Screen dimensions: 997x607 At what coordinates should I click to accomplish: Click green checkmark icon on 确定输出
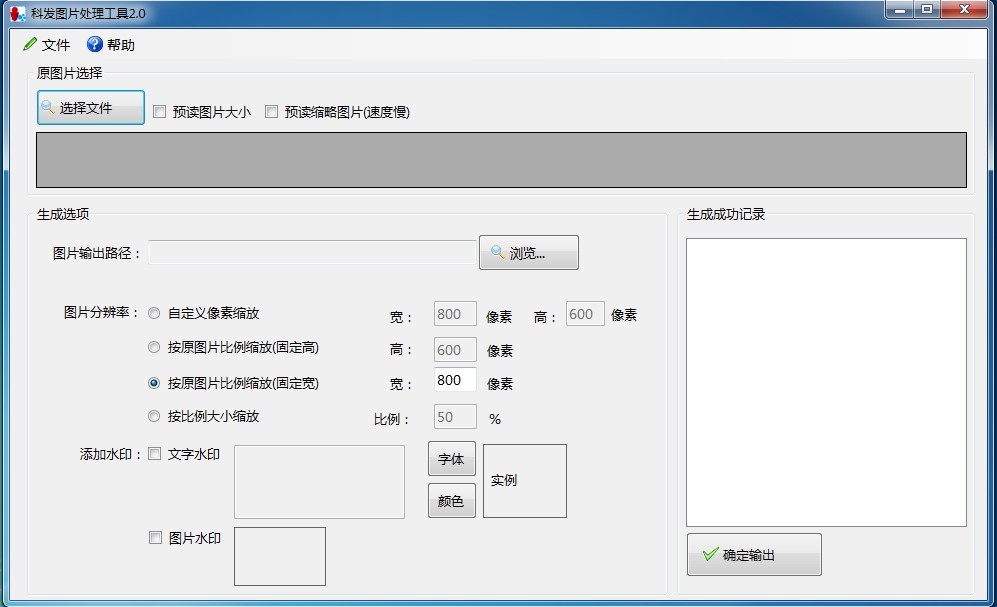click(x=710, y=554)
